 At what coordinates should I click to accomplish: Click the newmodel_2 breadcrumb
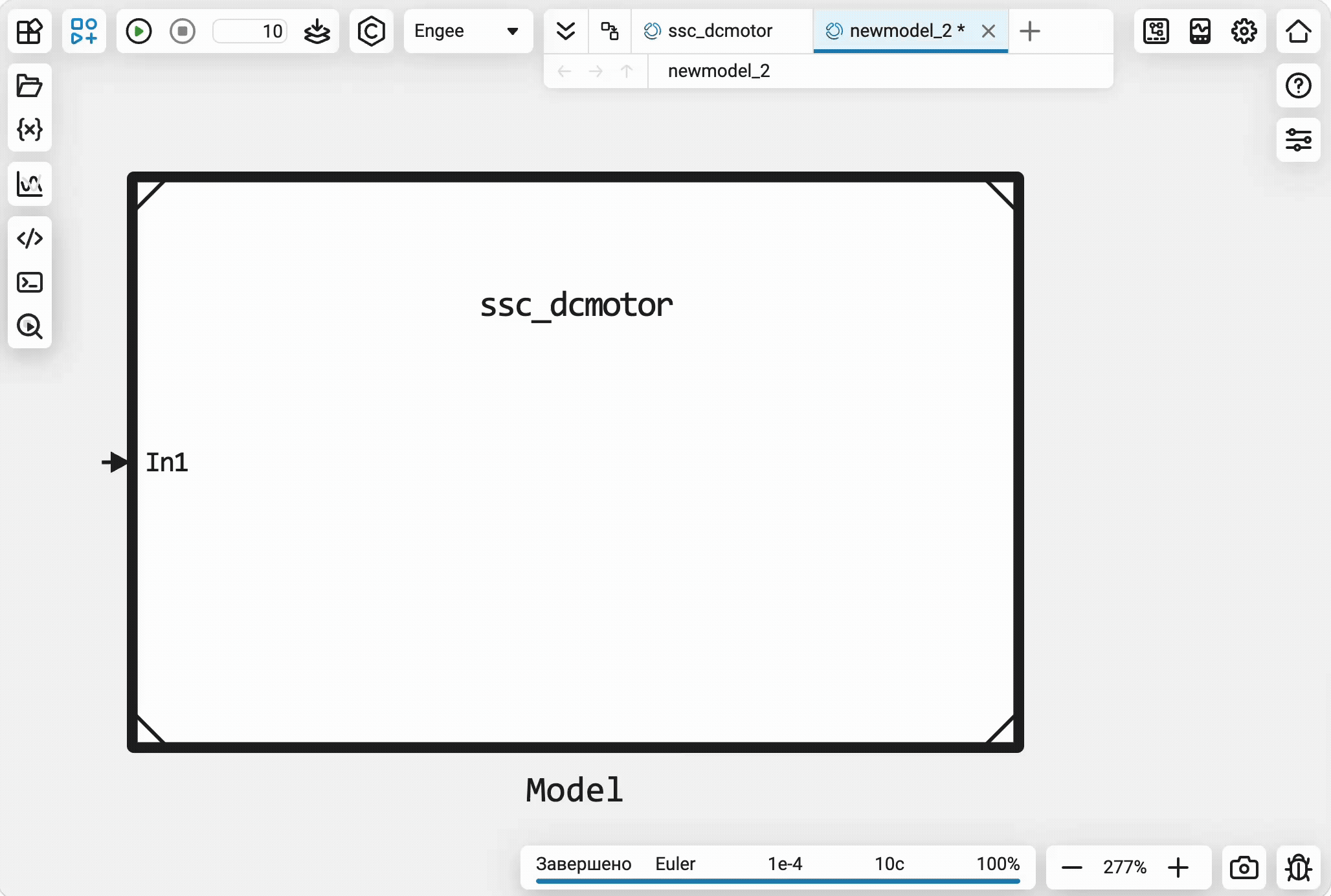tap(719, 71)
